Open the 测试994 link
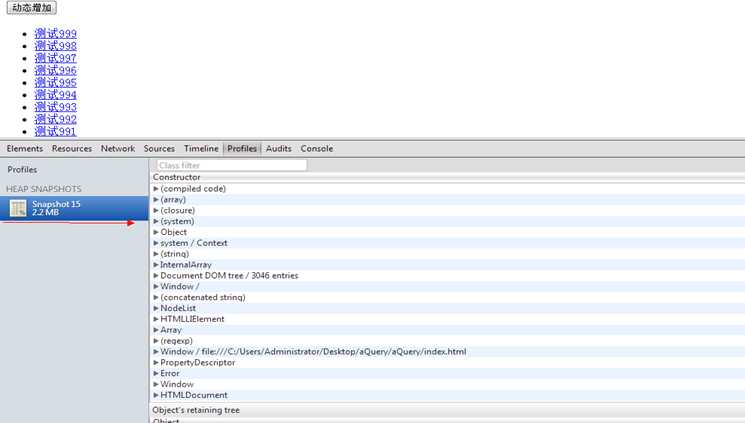This screenshot has width=745, height=423. click(x=56, y=95)
